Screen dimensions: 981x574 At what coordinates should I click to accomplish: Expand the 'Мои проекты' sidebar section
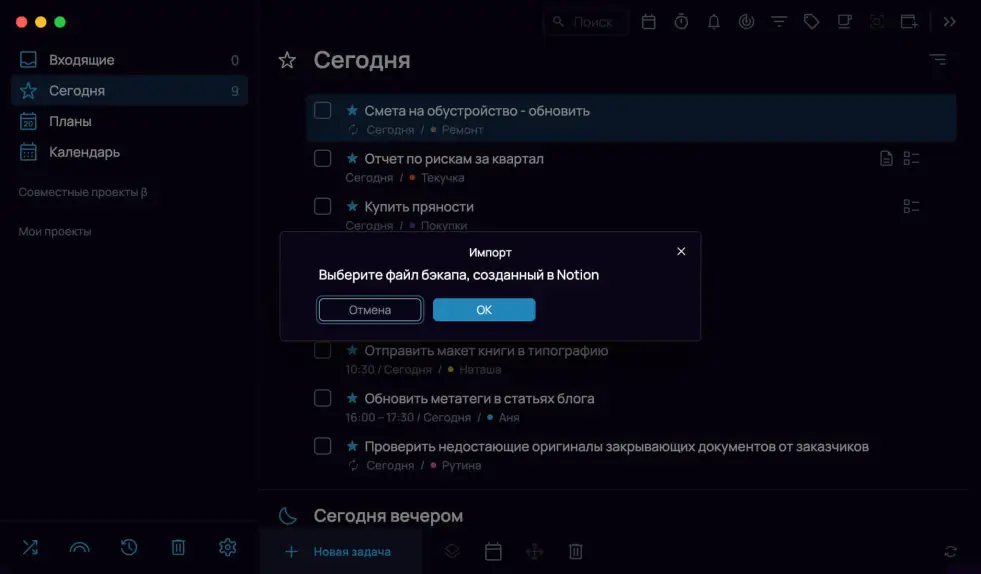point(55,232)
